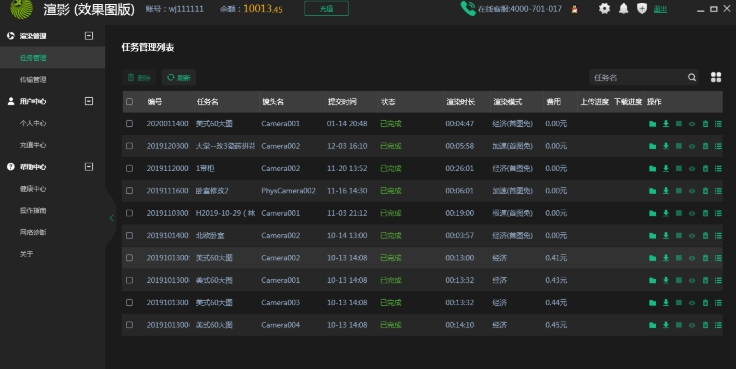The image size is (736, 369).
Task: Go to 个人中心 in sidebar
Action: (x=33, y=123)
